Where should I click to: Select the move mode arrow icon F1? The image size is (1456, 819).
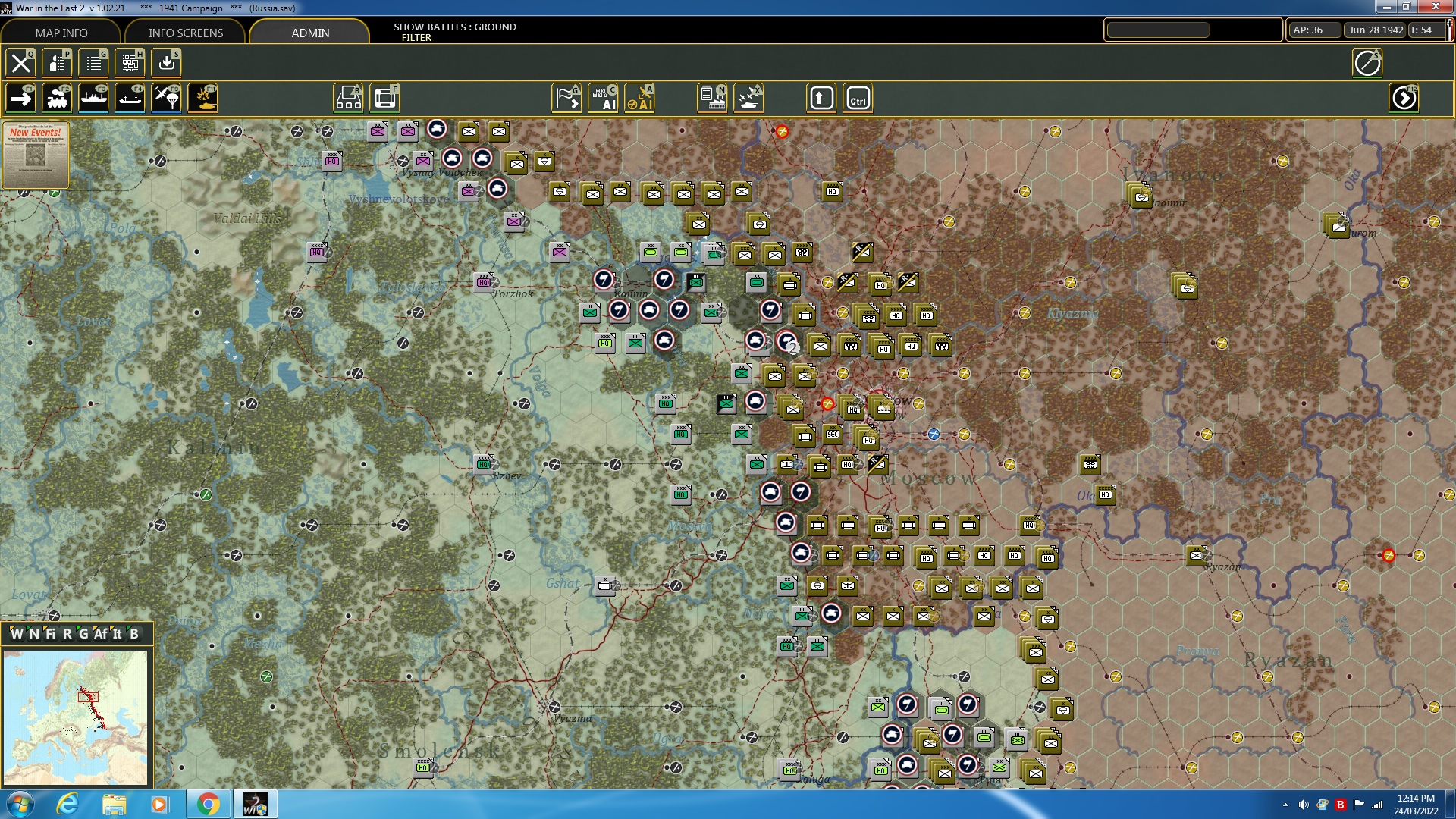[20, 99]
